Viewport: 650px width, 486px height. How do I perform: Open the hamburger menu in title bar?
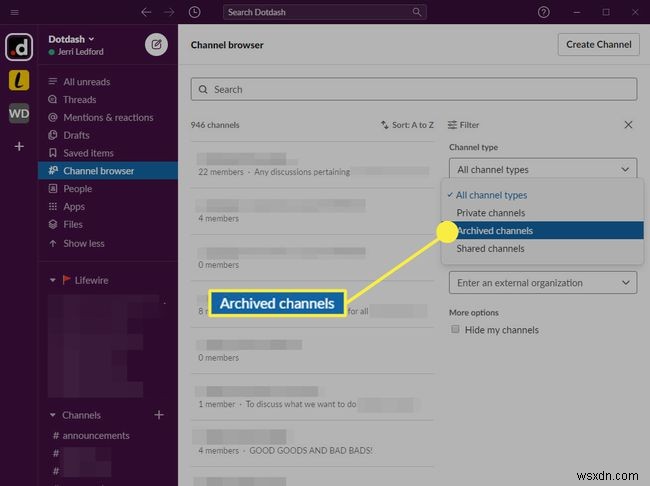[15, 12]
